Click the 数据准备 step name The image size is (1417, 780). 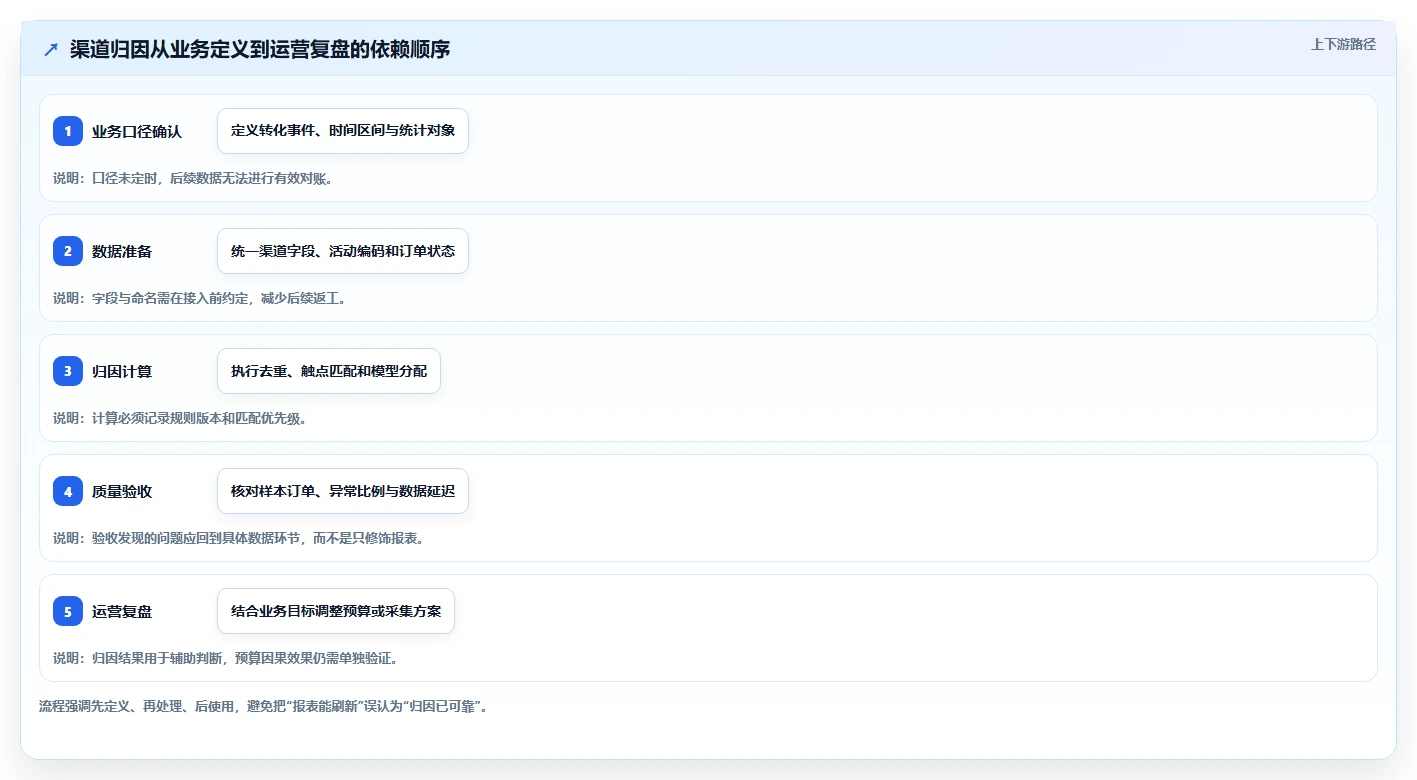[122, 251]
